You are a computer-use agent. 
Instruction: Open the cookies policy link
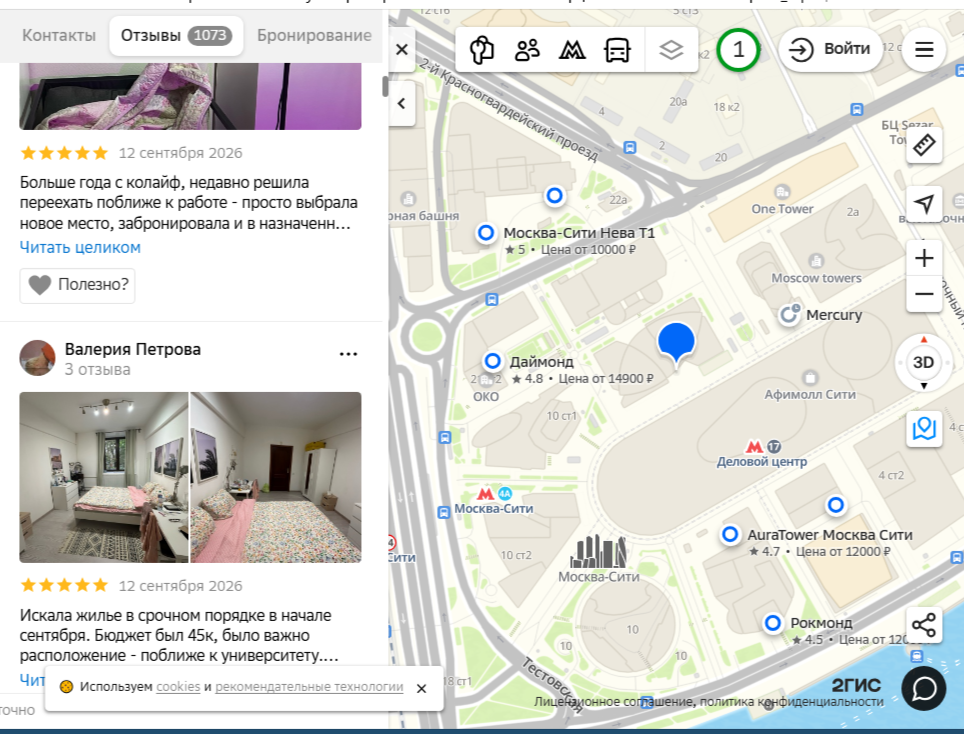pyautogui.click(x=178, y=687)
